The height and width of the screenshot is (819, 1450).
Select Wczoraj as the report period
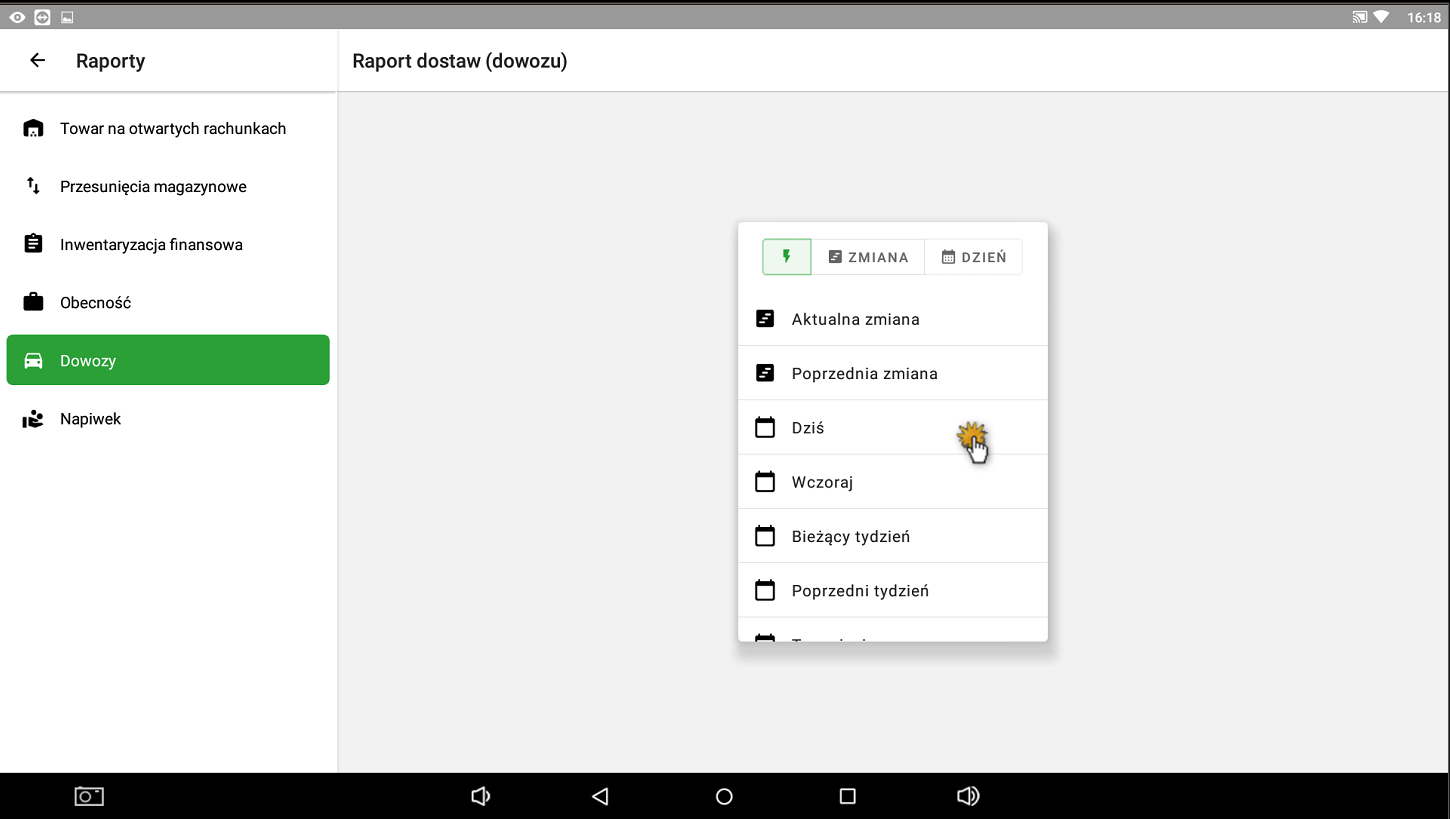point(822,482)
